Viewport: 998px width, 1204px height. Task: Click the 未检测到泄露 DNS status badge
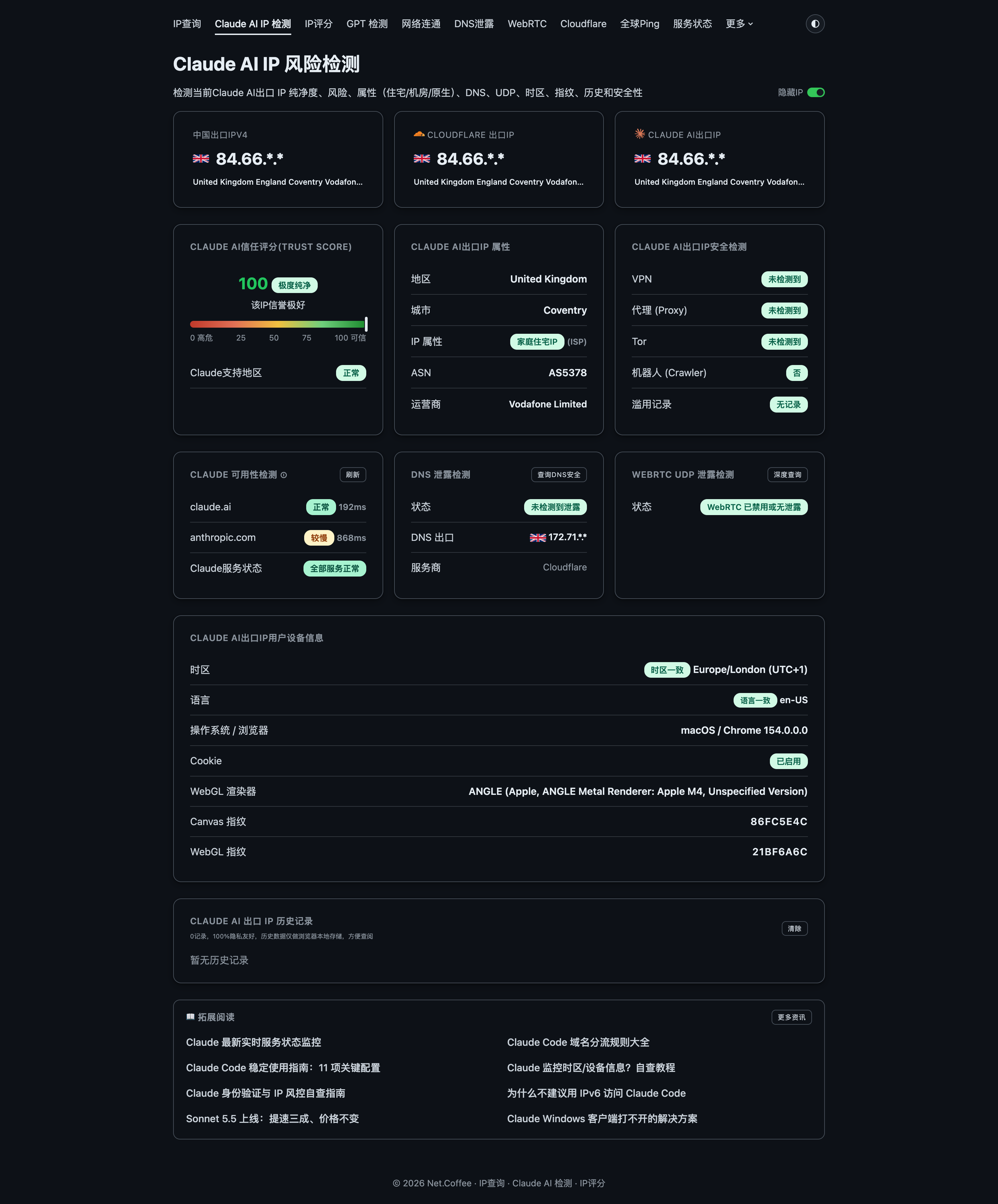pos(555,507)
